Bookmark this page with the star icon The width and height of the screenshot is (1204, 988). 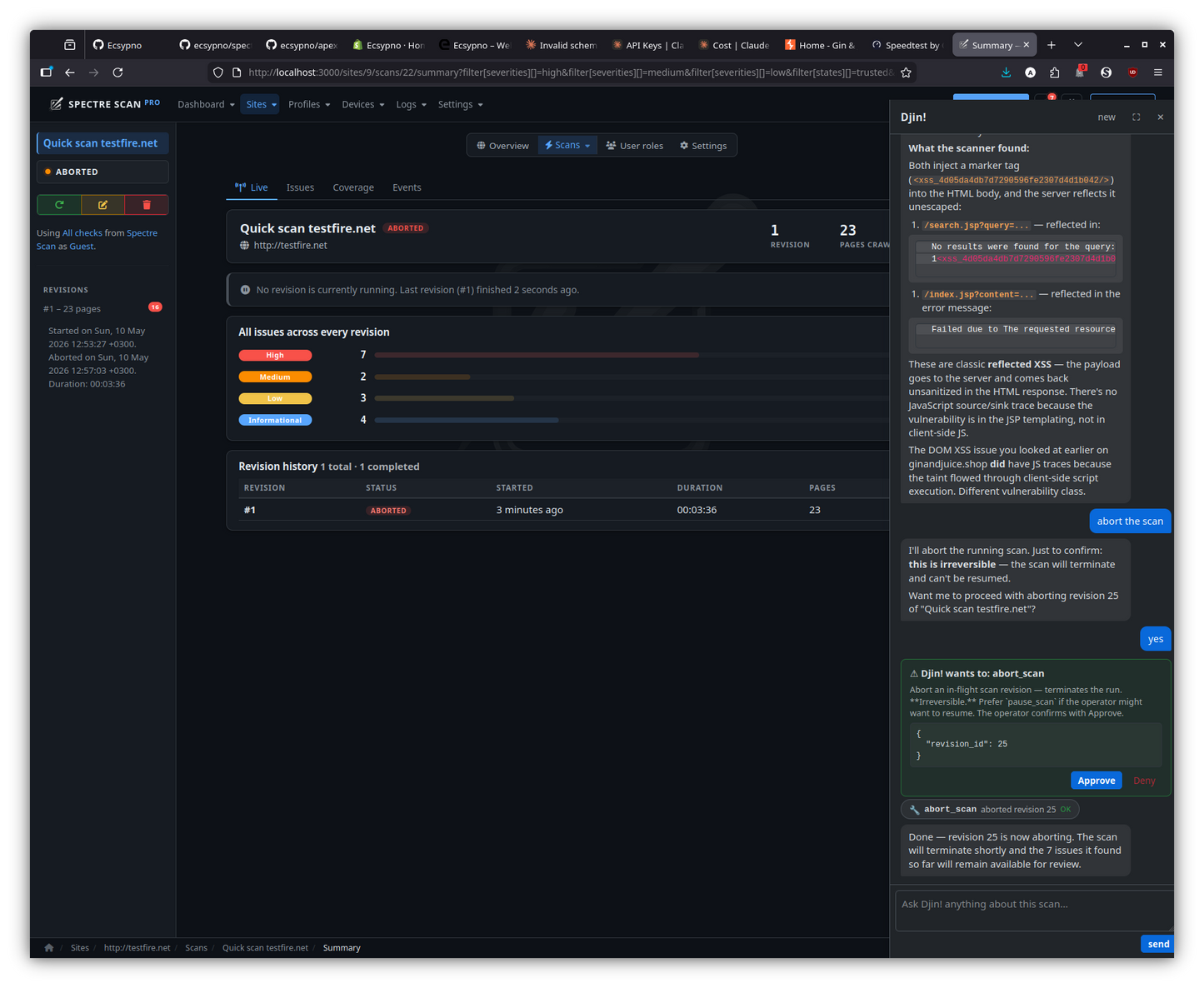coord(906,72)
